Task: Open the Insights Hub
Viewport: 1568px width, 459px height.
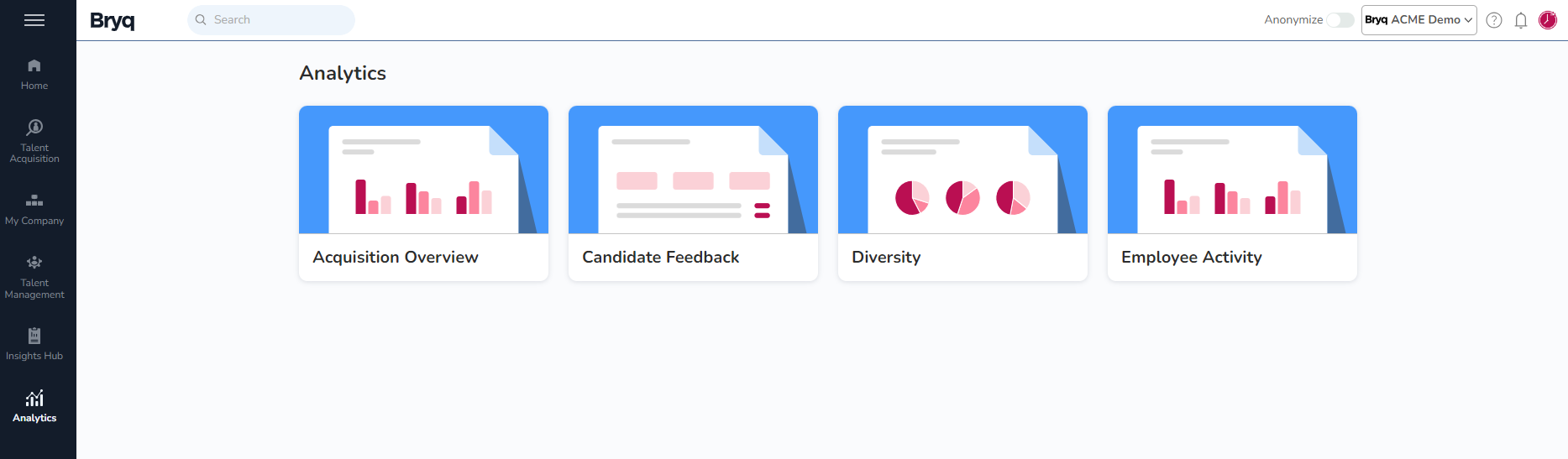Action: pos(34,344)
